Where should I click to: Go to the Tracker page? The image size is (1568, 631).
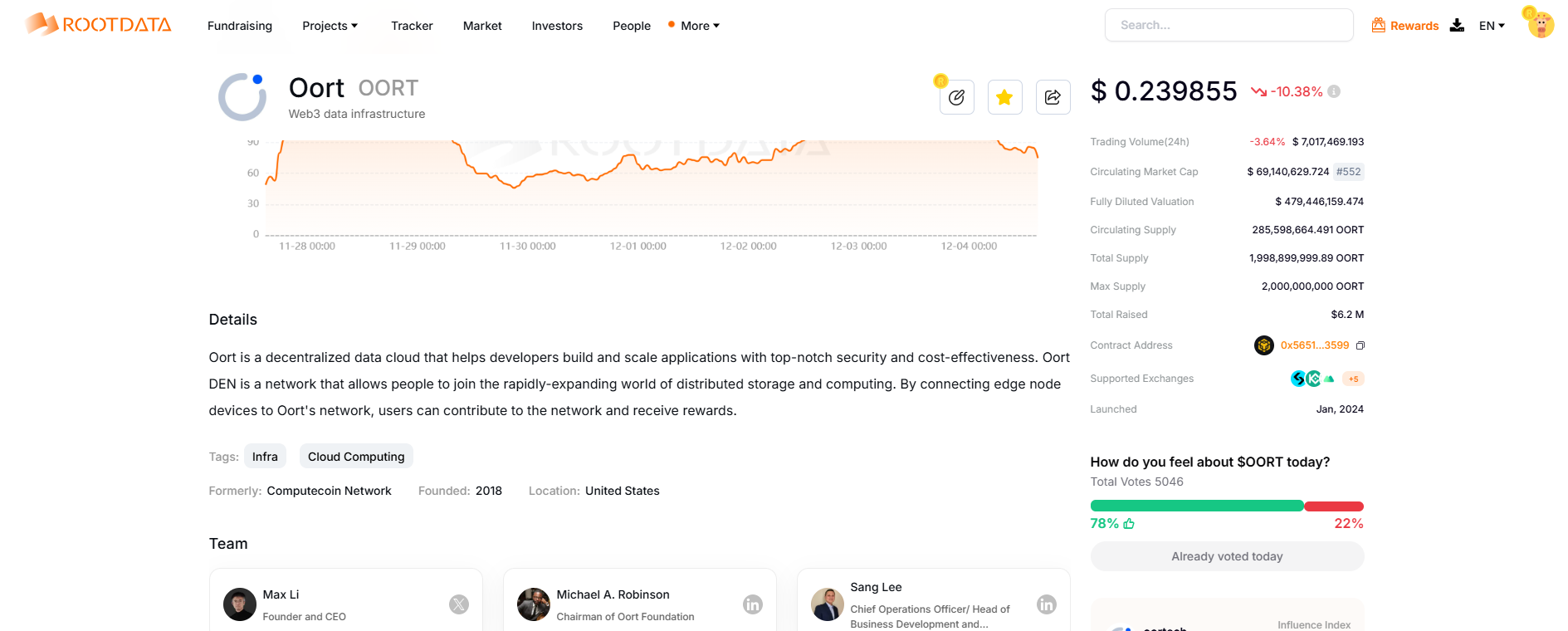click(x=412, y=26)
